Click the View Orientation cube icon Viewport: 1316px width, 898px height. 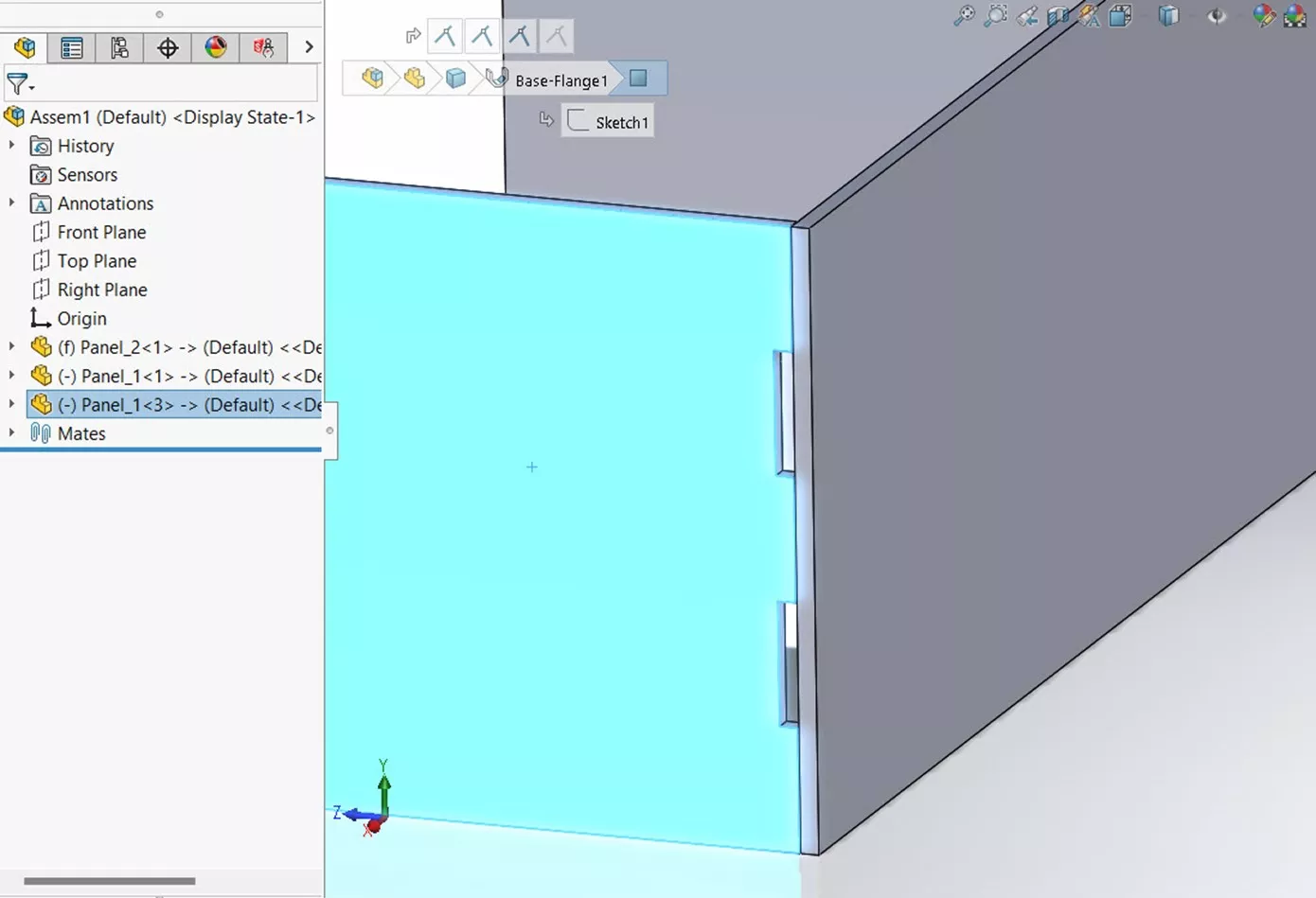click(1120, 16)
